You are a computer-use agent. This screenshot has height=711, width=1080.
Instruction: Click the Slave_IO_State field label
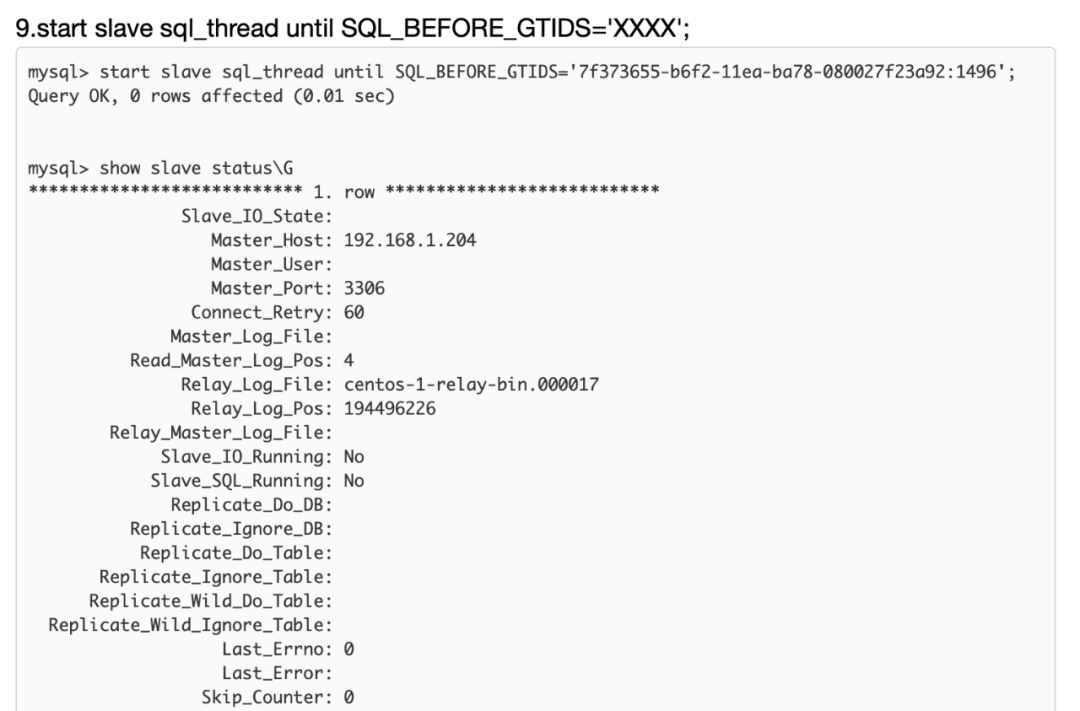256,216
